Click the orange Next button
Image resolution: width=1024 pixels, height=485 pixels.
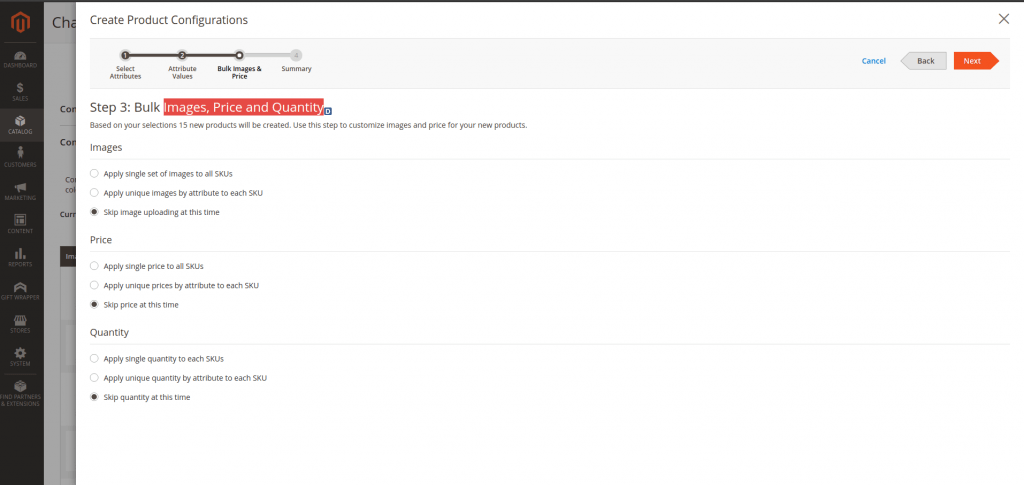973,61
